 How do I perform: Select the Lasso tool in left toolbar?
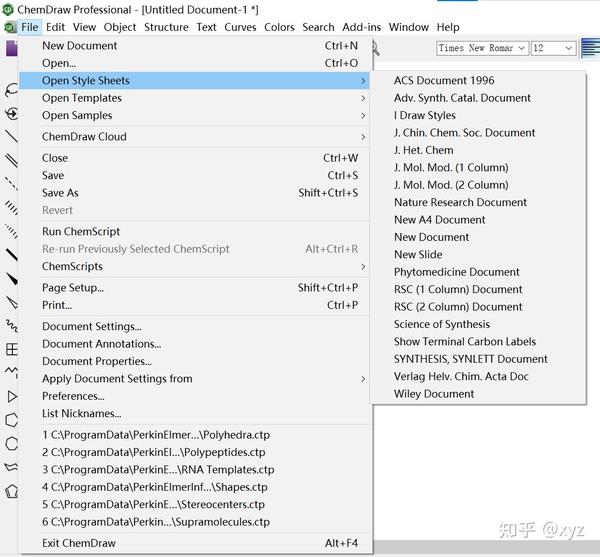point(11,91)
